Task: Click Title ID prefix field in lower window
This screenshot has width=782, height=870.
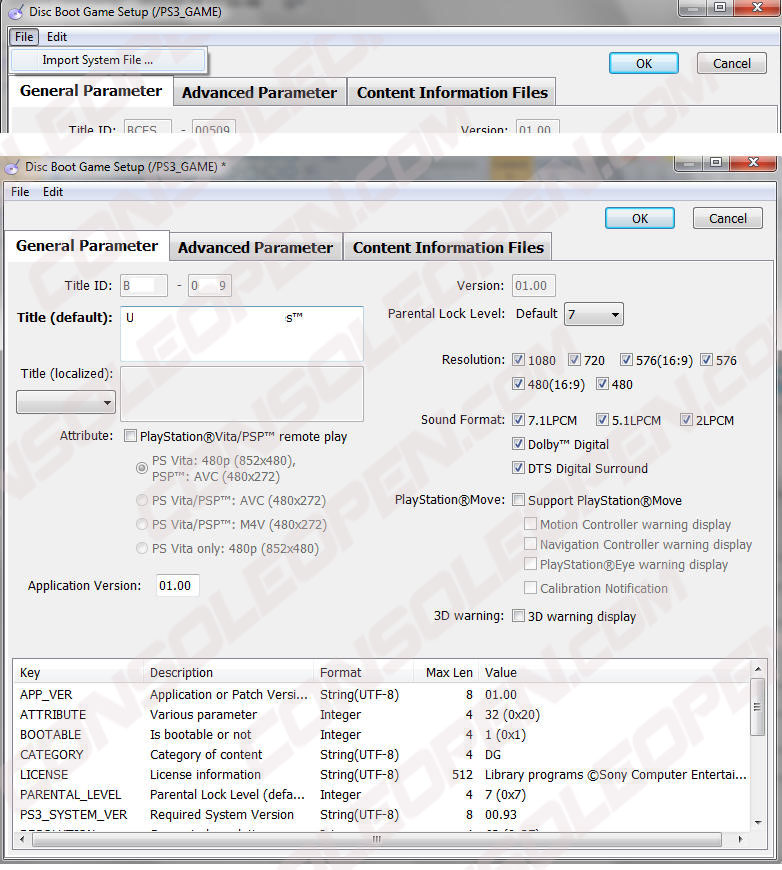Action: (143, 286)
